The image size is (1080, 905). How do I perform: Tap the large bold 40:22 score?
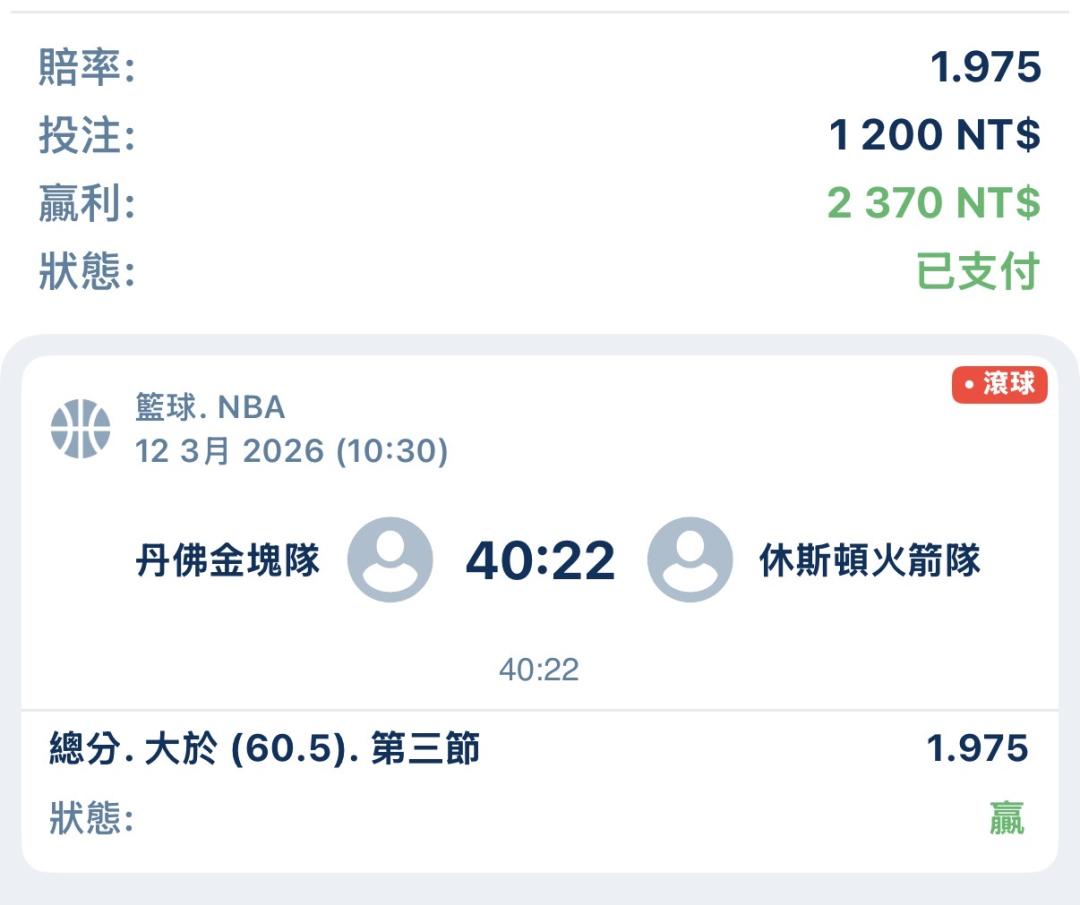tap(540, 561)
